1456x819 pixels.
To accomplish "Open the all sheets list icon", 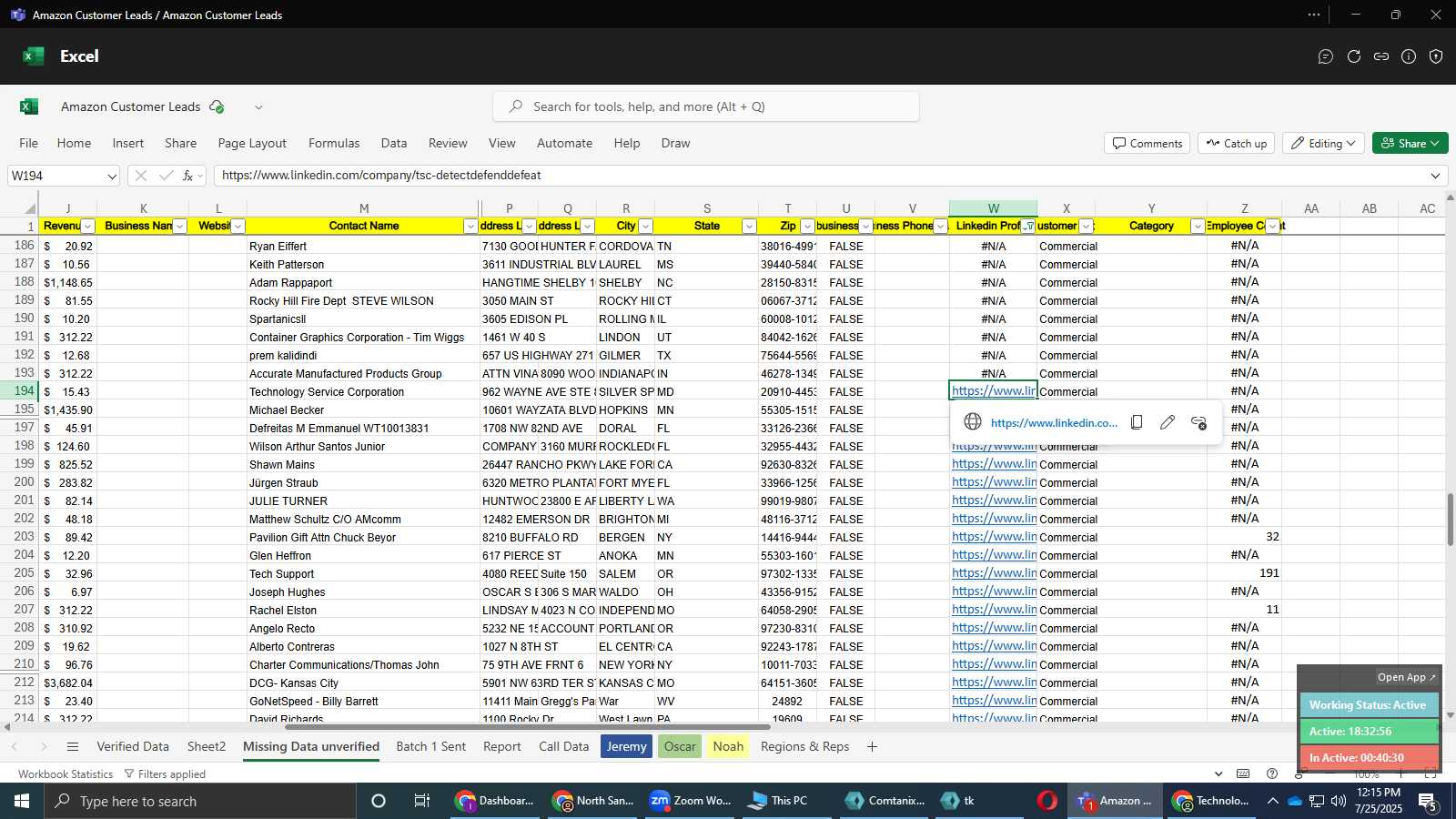I will click(73, 747).
